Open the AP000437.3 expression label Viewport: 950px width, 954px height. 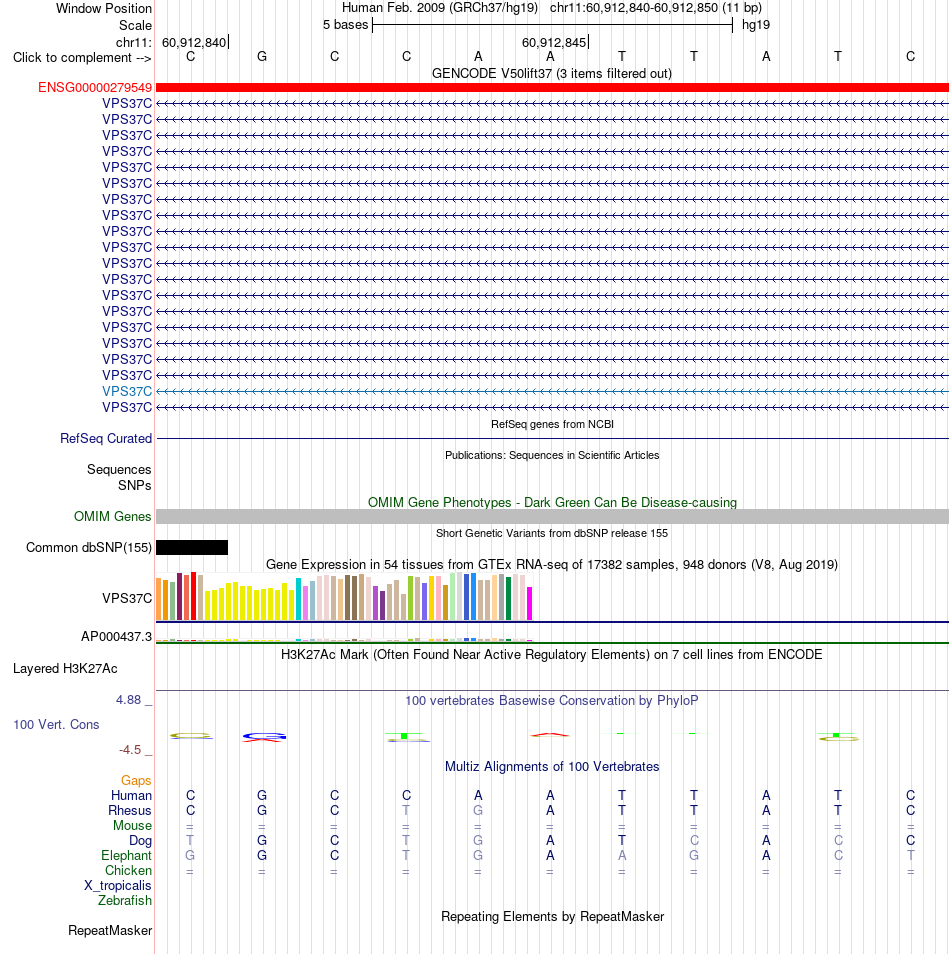coord(117,636)
